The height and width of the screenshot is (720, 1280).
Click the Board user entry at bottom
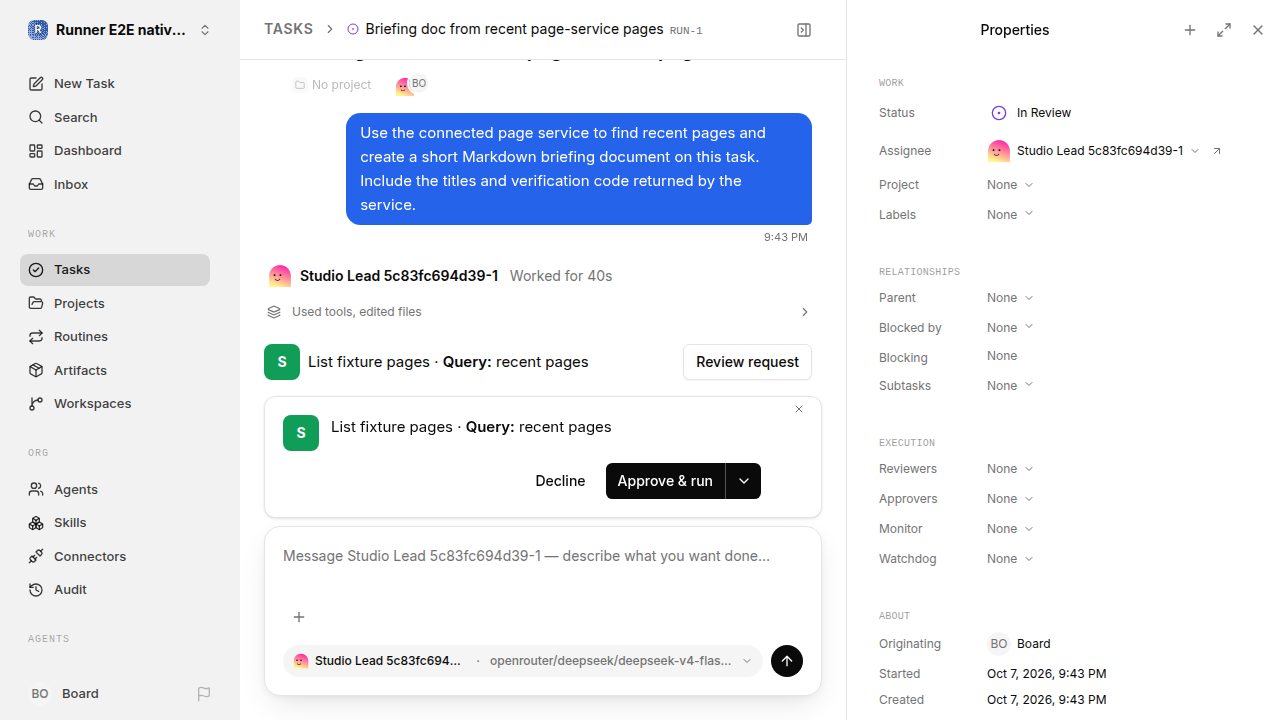tap(65, 694)
